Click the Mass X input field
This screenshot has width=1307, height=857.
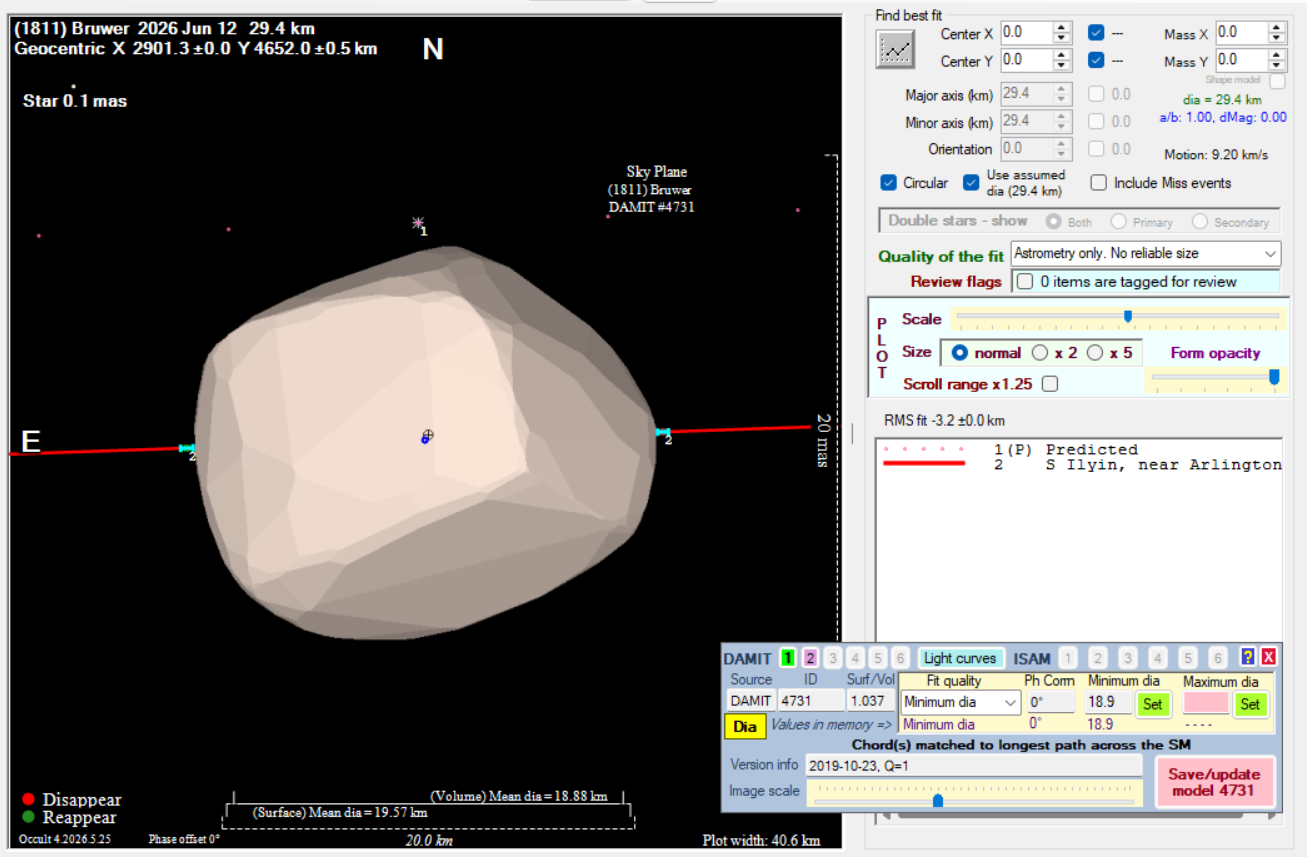[1242, 33]
